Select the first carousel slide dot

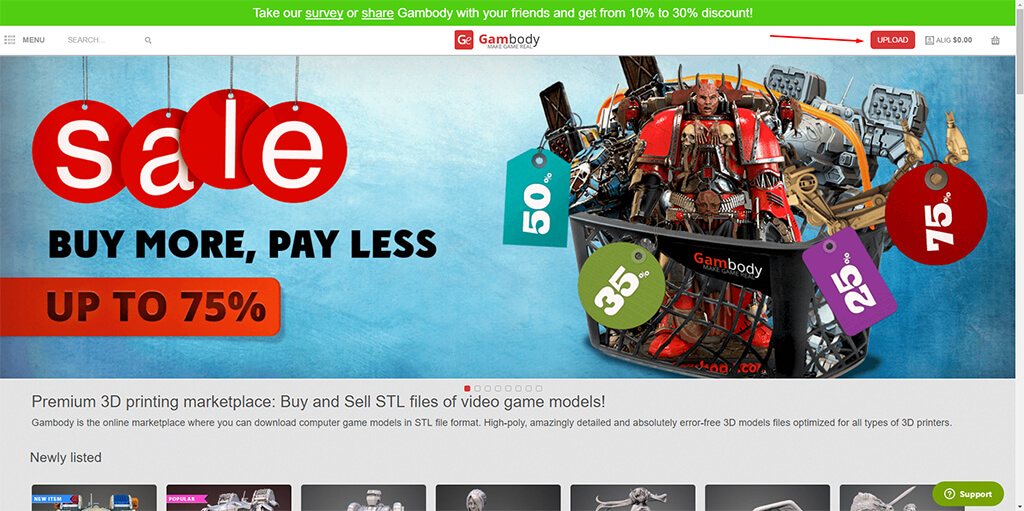(467, 388)
